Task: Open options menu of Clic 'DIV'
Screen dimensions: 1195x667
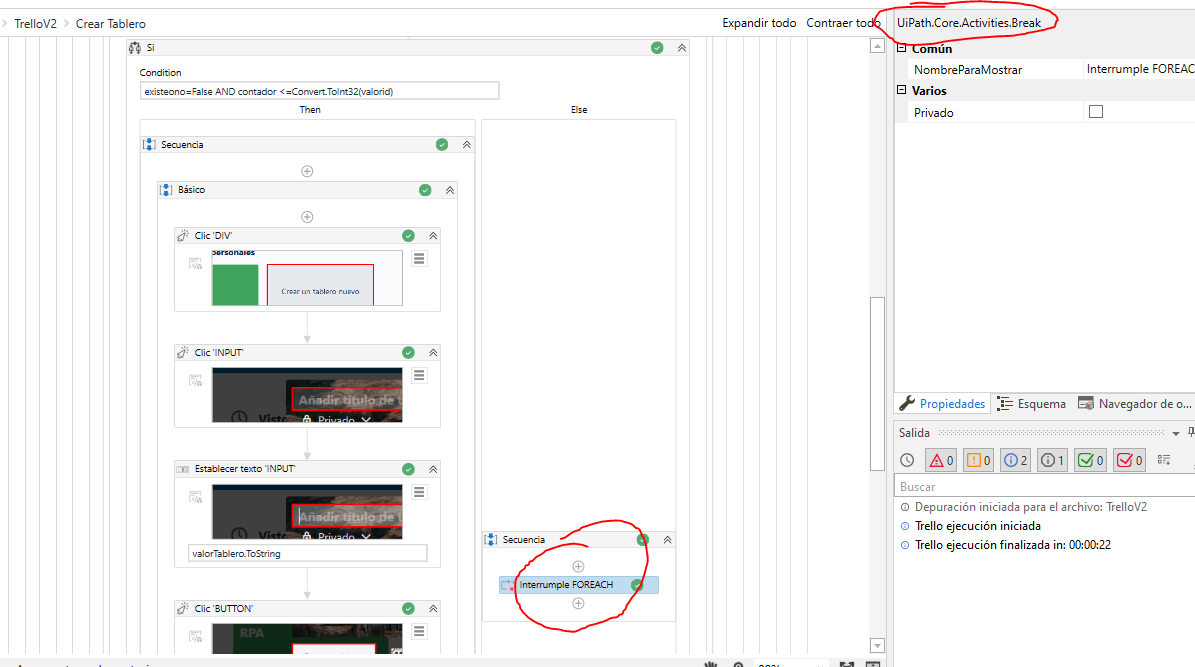Action: (419, 259)
